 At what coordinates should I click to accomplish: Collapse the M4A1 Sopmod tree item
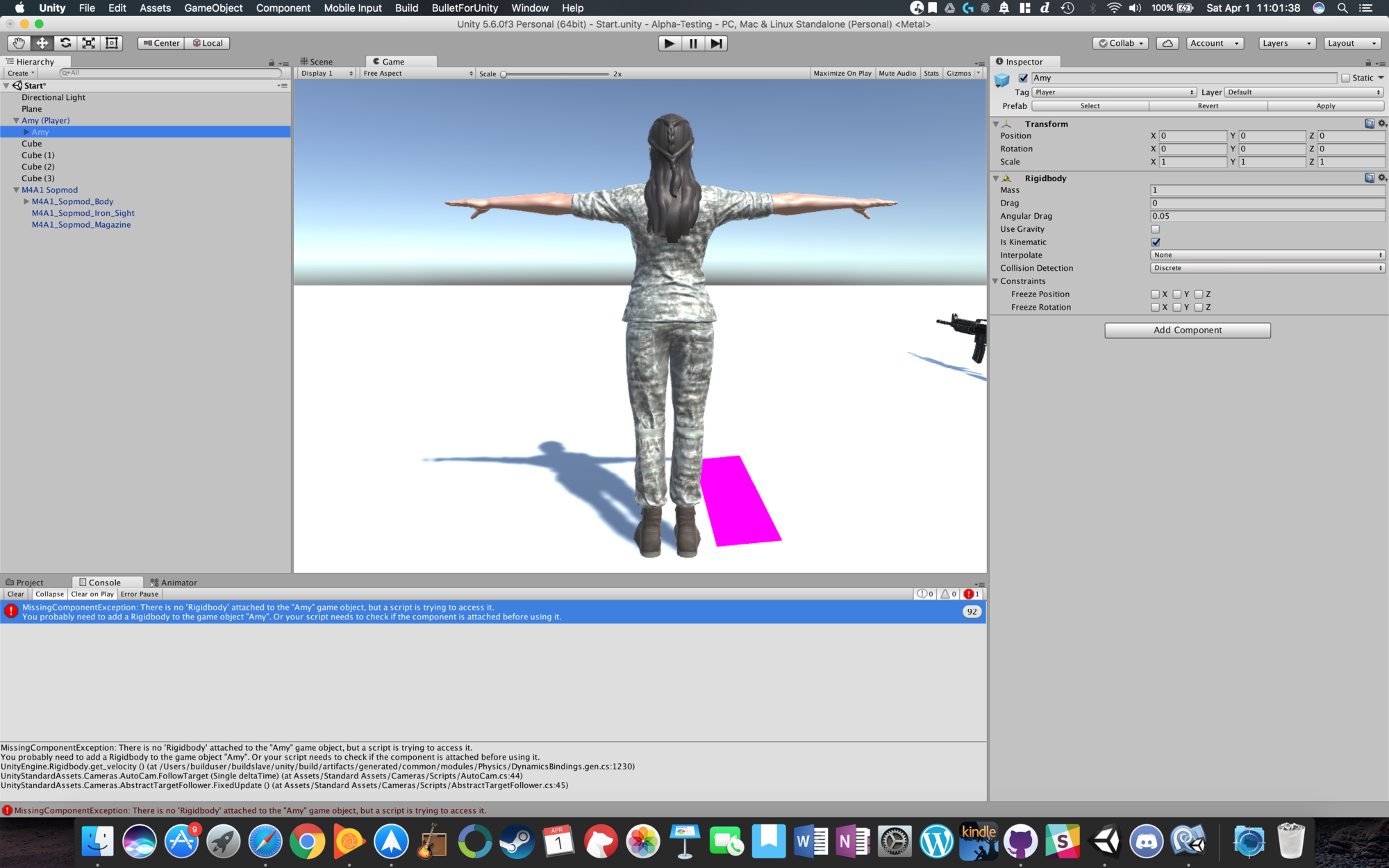pyautogui.click(x=16, y=190)
